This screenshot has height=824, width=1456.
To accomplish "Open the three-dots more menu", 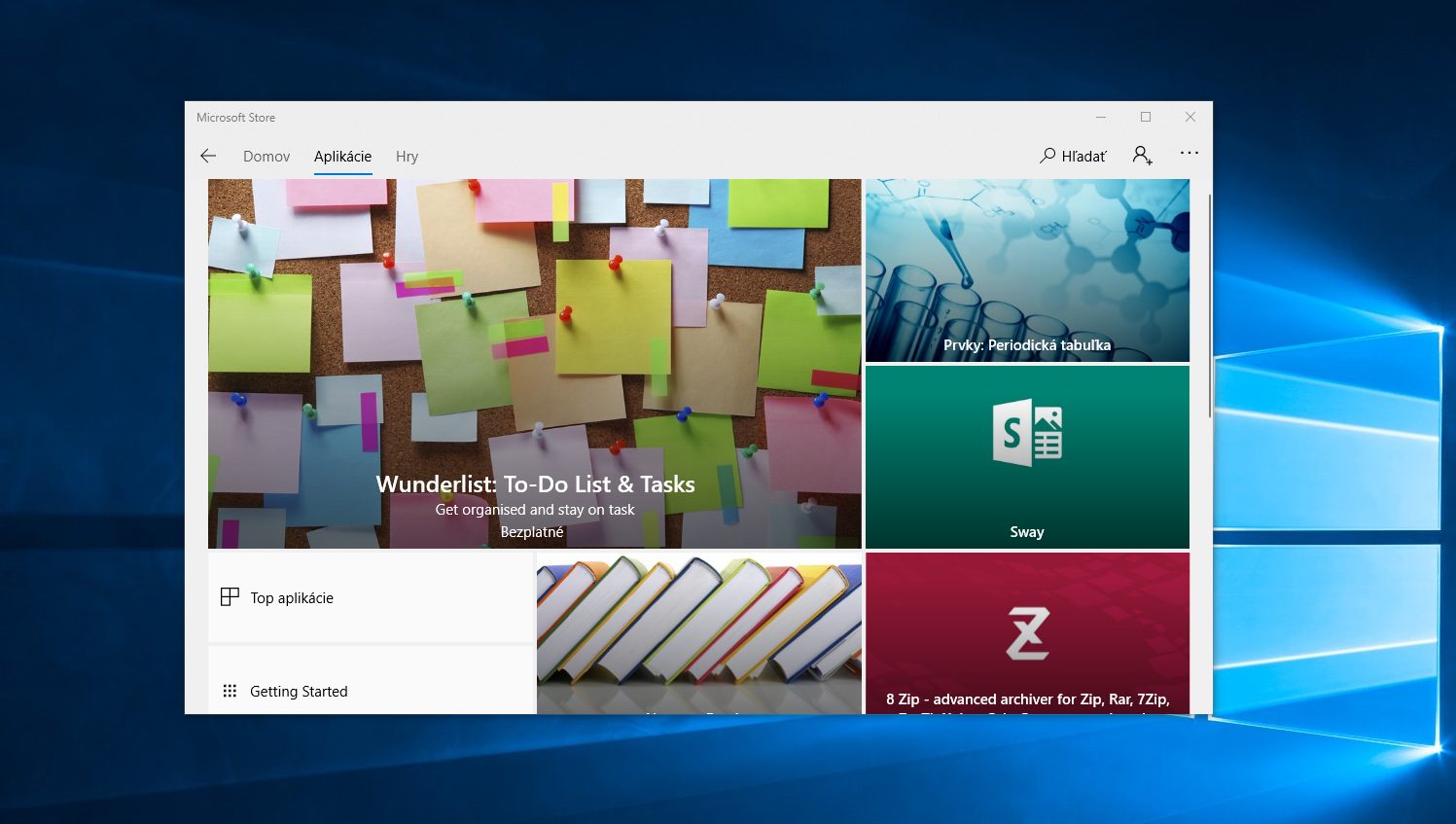I will click(1190, 153).
